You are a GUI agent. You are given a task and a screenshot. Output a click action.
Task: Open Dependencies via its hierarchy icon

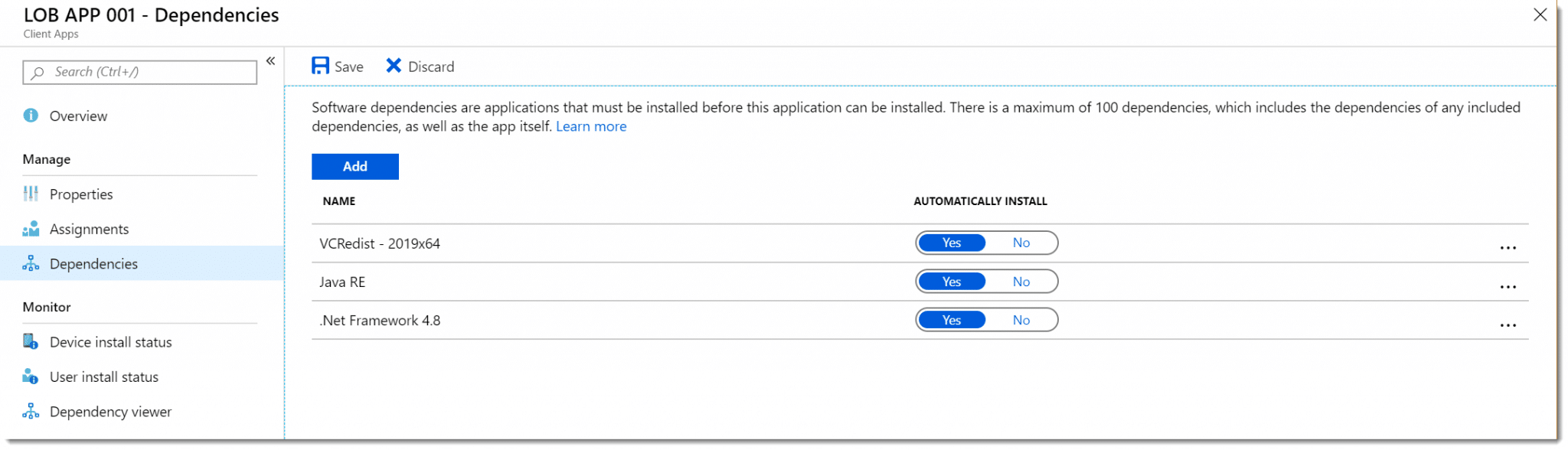click(x=31, y=263)
